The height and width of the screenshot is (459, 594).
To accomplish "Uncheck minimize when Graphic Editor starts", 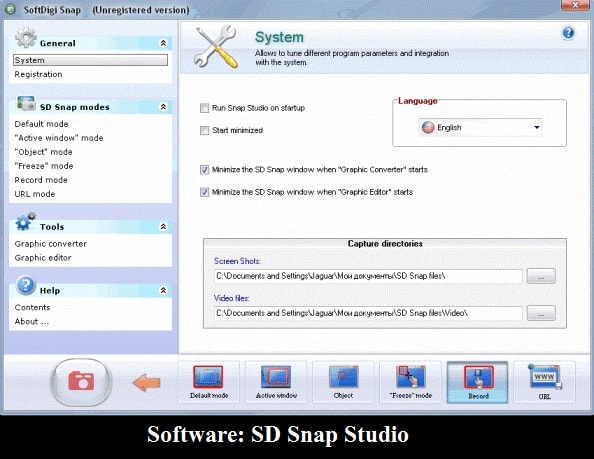I will pos(205,192).
